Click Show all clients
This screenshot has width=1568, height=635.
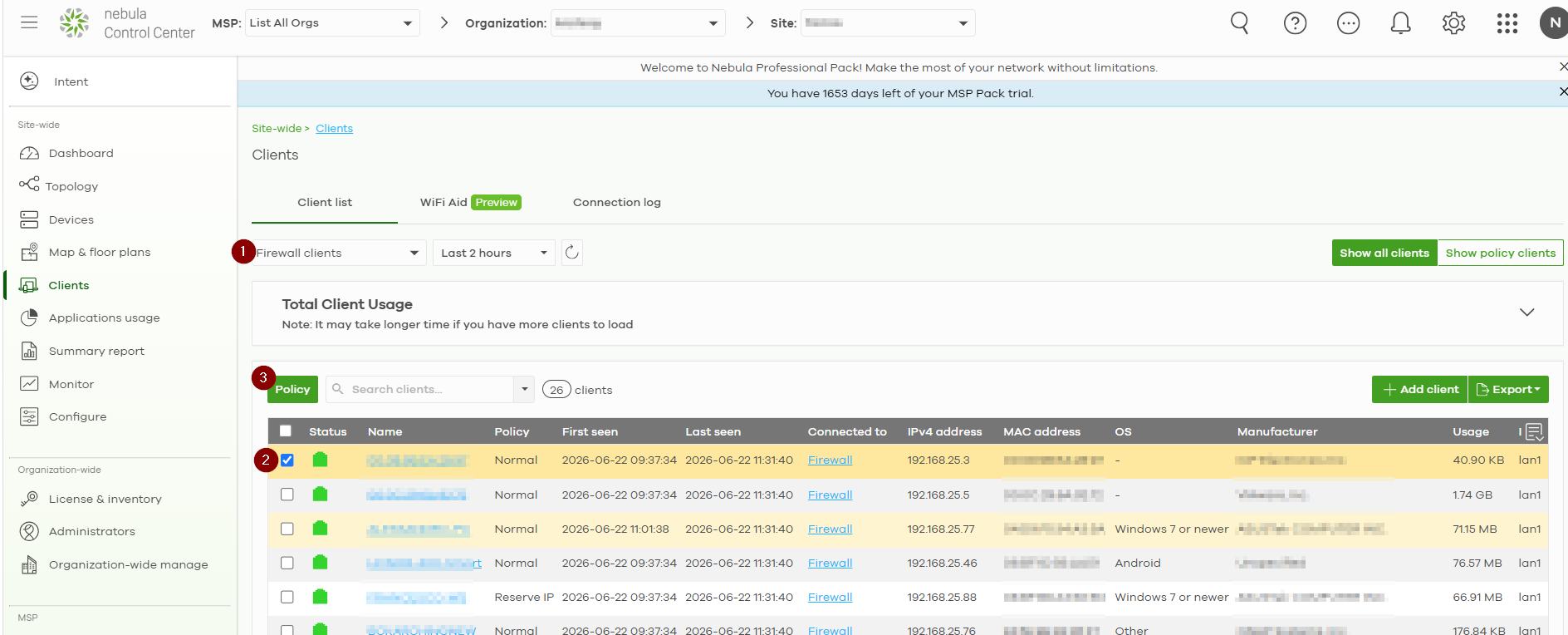1384,253
